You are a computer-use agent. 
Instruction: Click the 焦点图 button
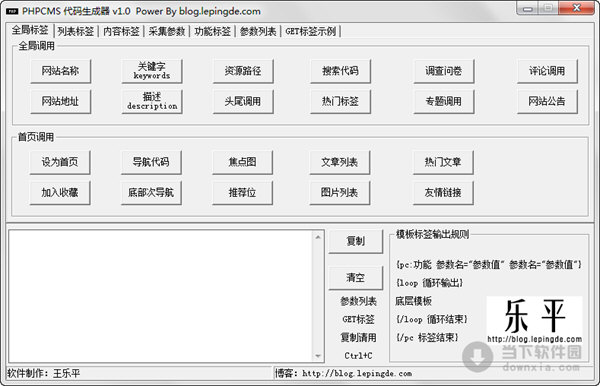242,162
